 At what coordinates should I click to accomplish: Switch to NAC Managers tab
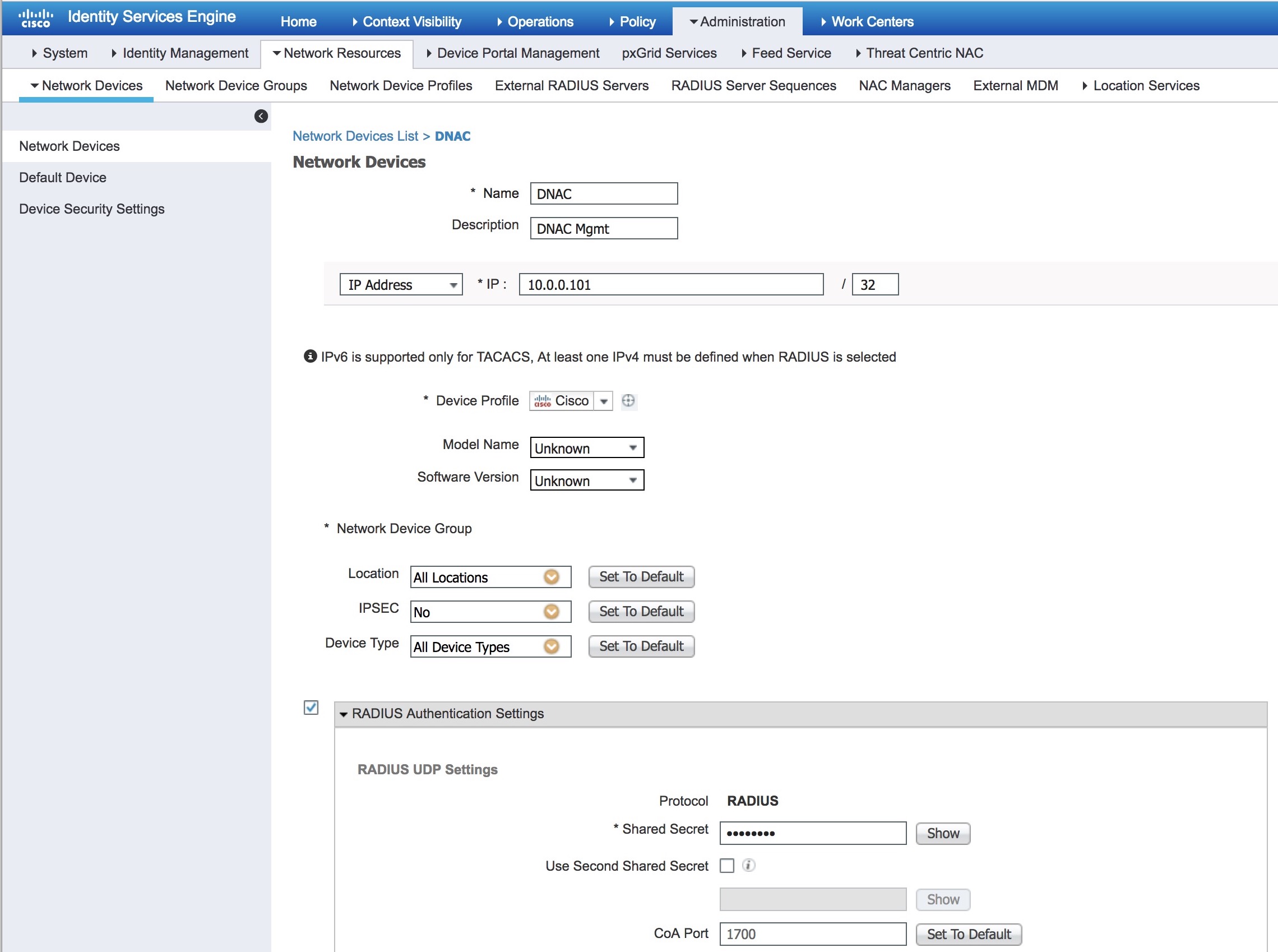click(905, 85)
